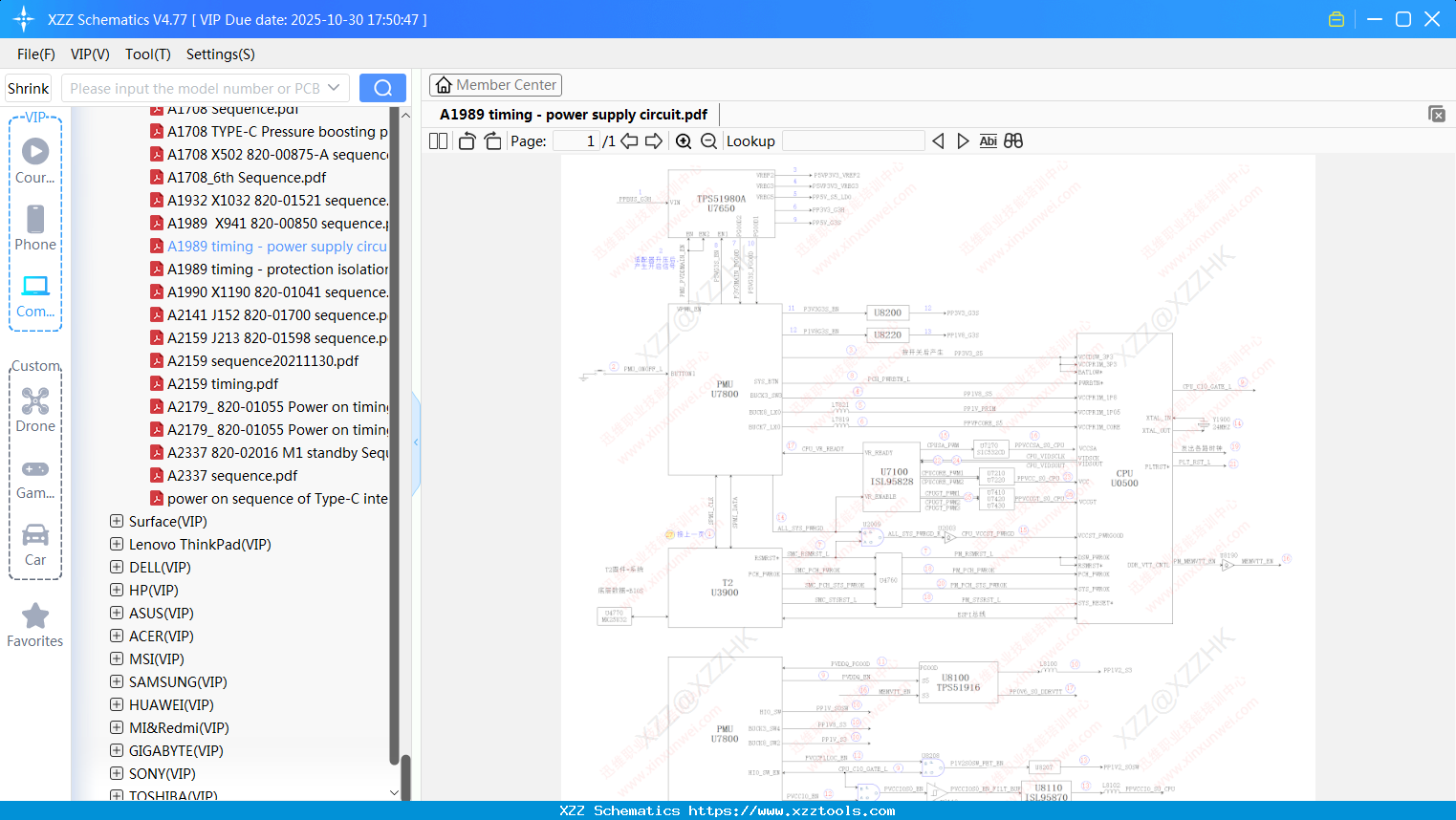Select the HUAWEI(VIP) folder

point(171,704)
